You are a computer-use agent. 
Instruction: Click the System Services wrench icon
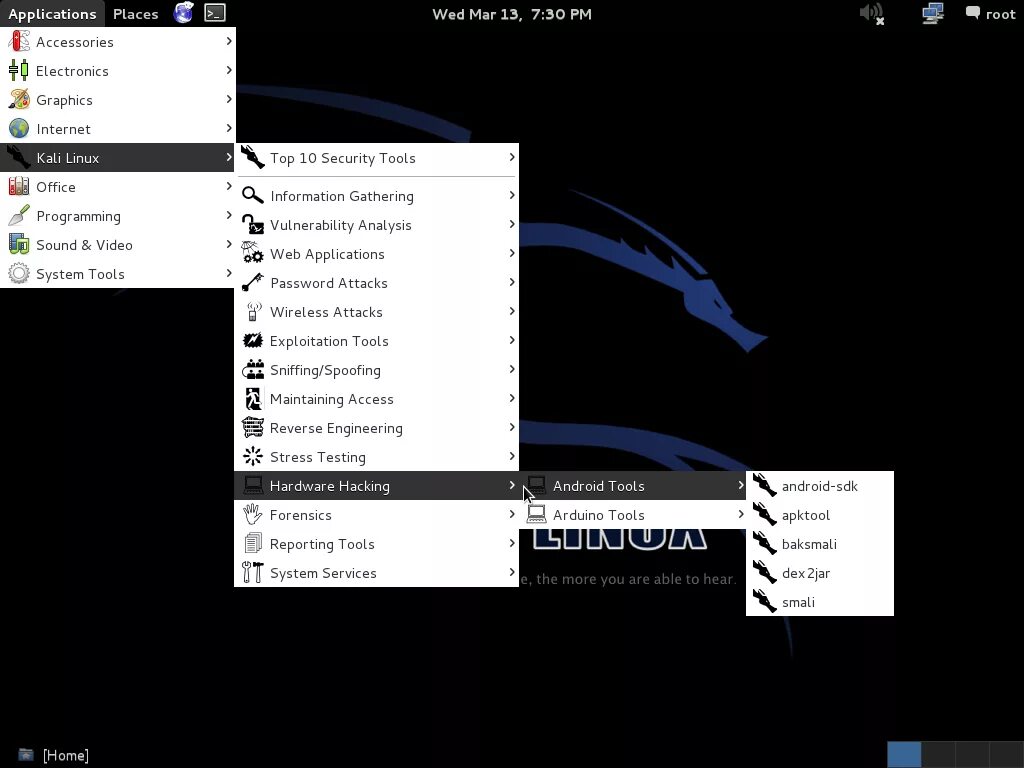(x=253, y=573)
